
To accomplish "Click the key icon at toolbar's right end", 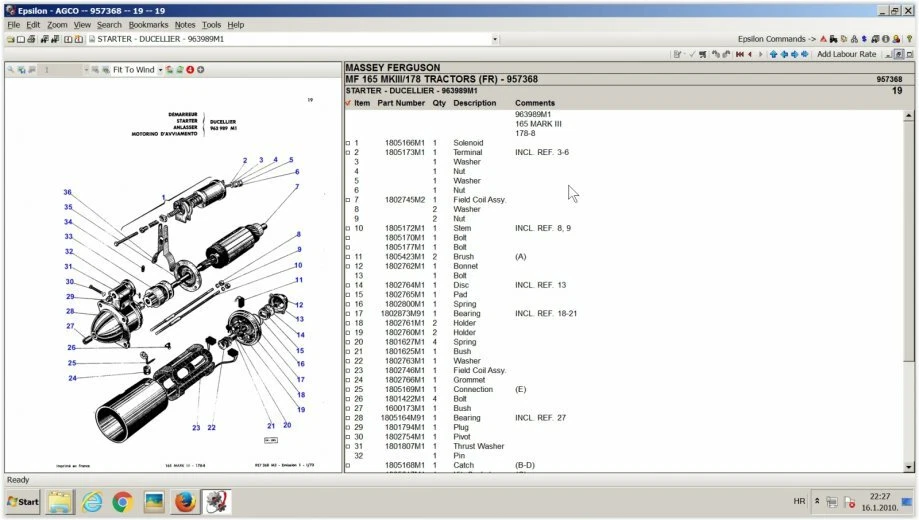I will pyautogui.click(x=910, y=39).
